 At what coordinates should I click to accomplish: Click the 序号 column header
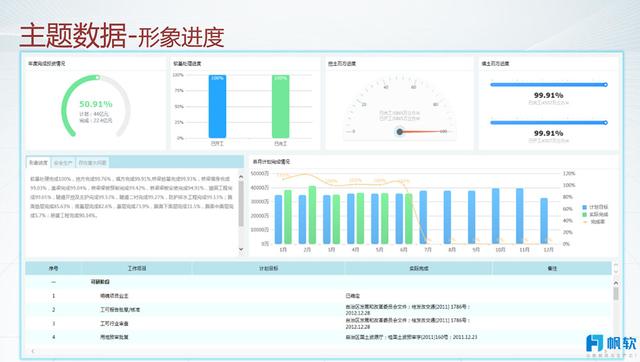point(53,268)
